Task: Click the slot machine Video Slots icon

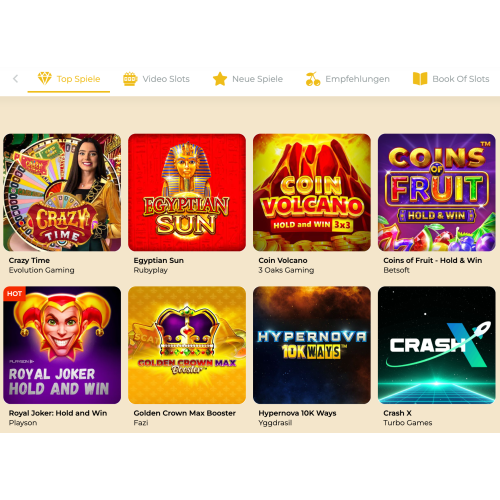Action: (x=130, y=79)
